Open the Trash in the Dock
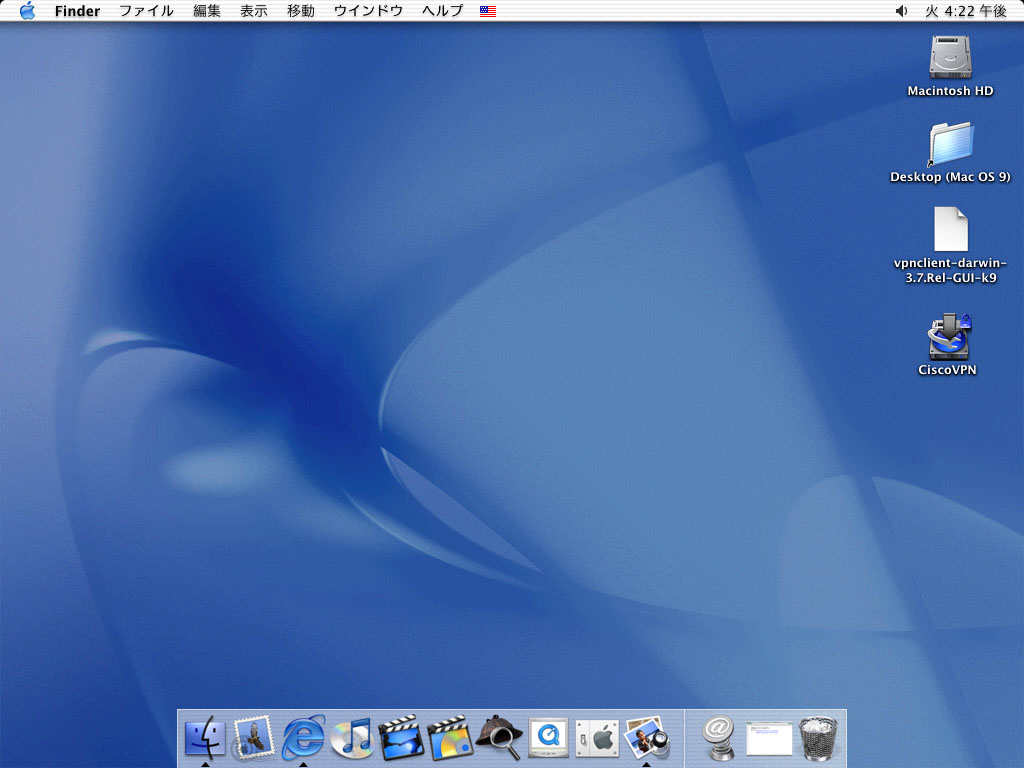This screenshot has width=1024, height=768. (x=818, y=738)
